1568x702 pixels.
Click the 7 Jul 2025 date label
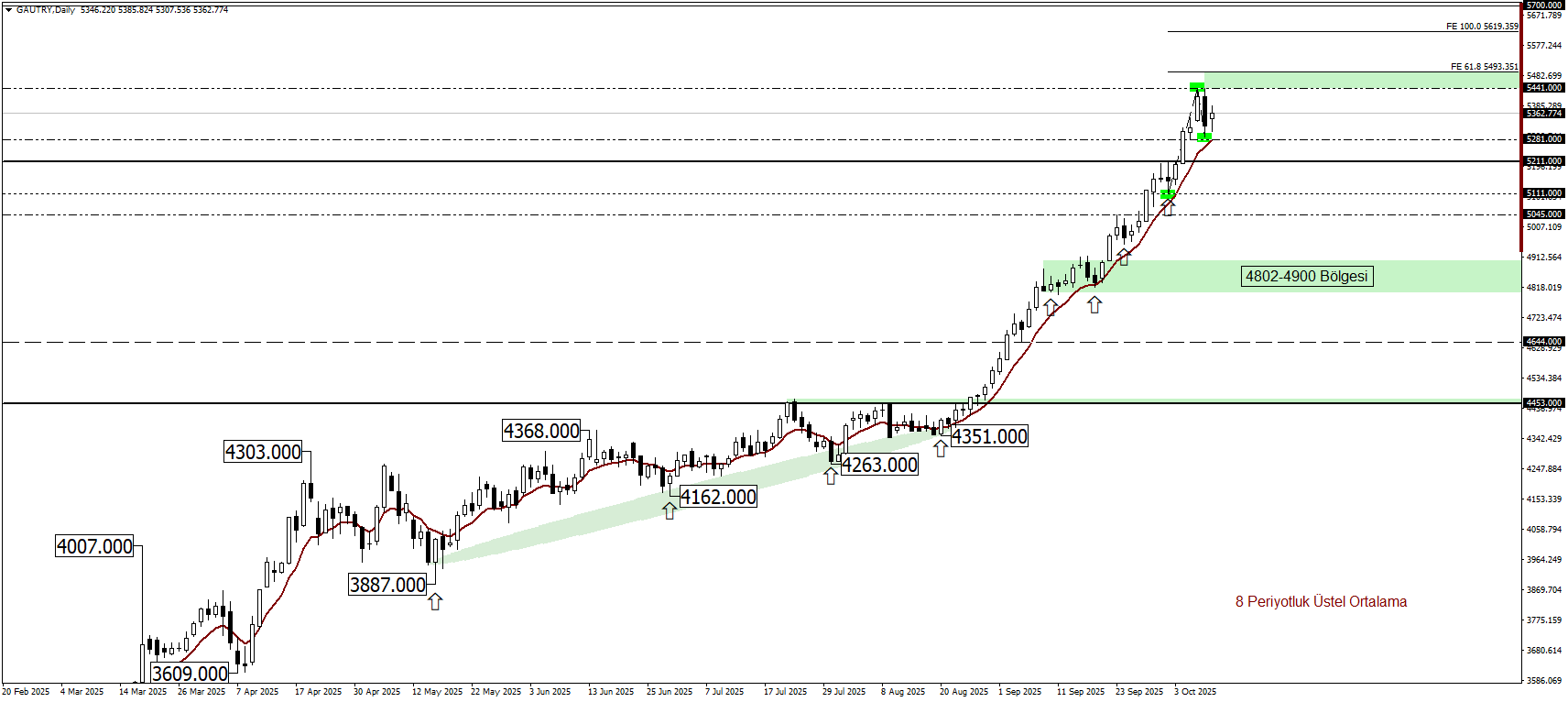coord(724,692)
